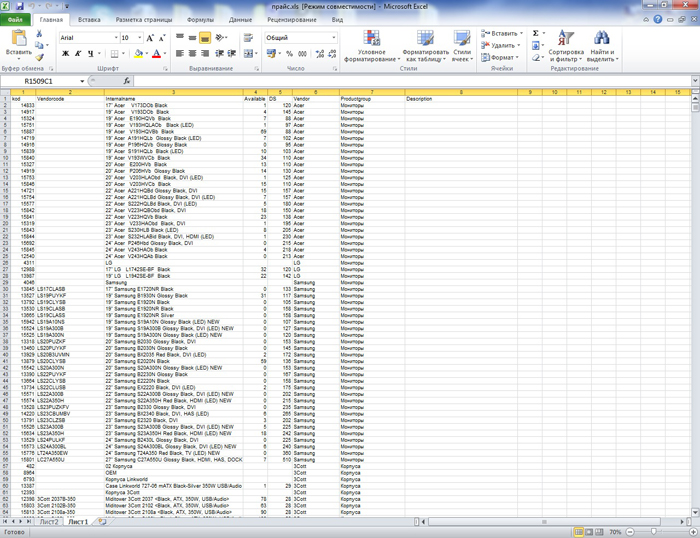Apply percent style
Screen dimensions: 700x538
[289, 54]
